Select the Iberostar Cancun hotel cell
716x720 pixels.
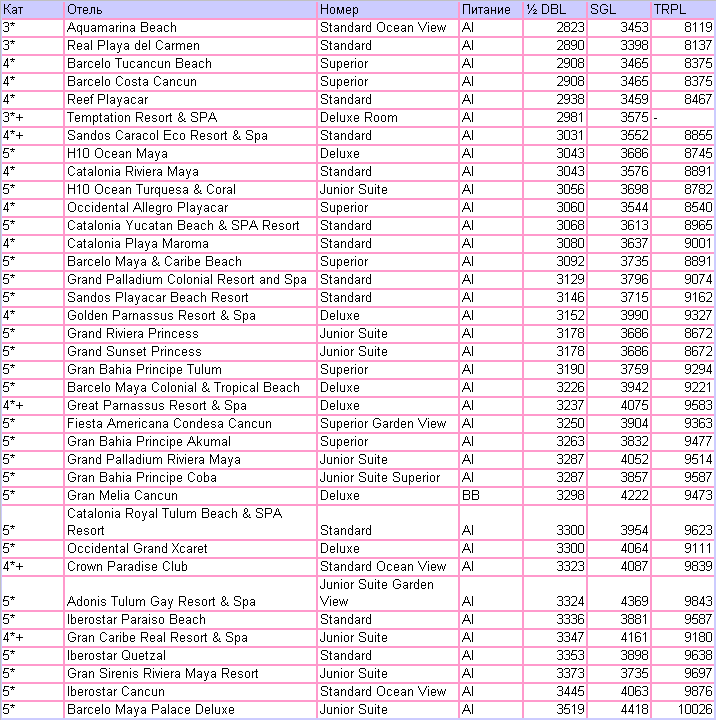[116, 691]
